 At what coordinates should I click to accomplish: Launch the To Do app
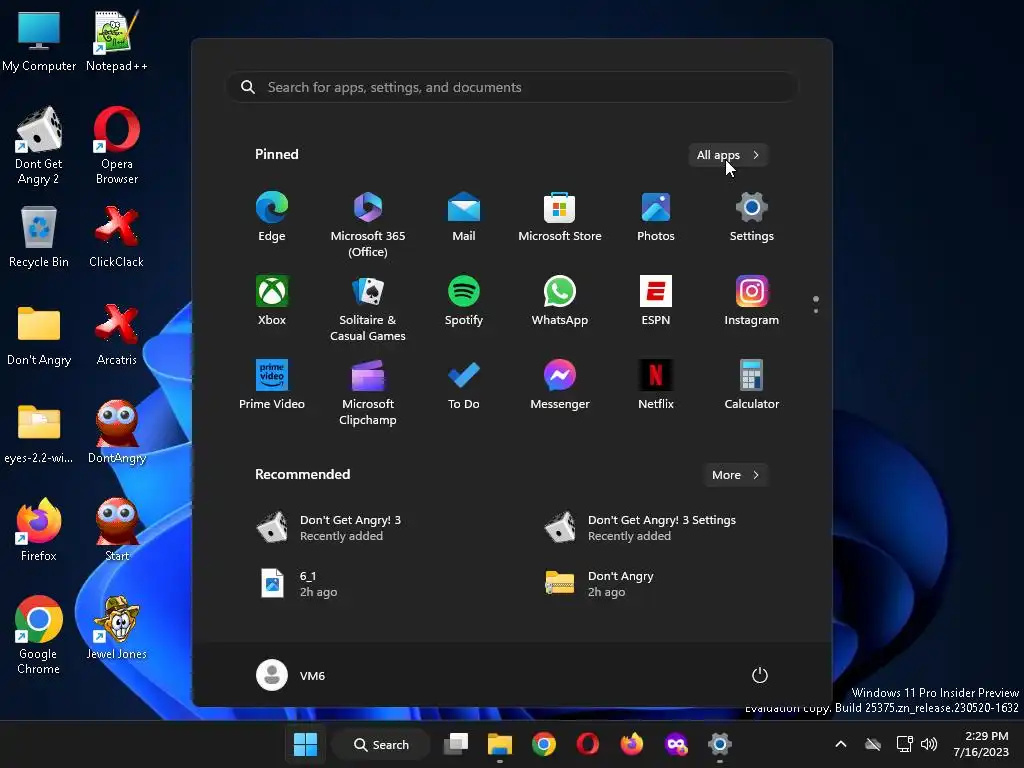point(464,385)
